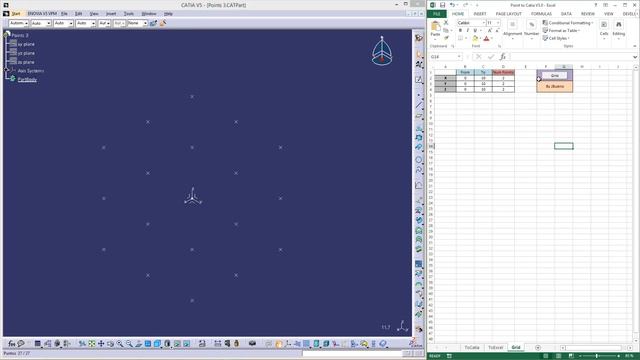Open the font size 11 dropdown in Excel
640x360 pixels.
tap(498, 23)
